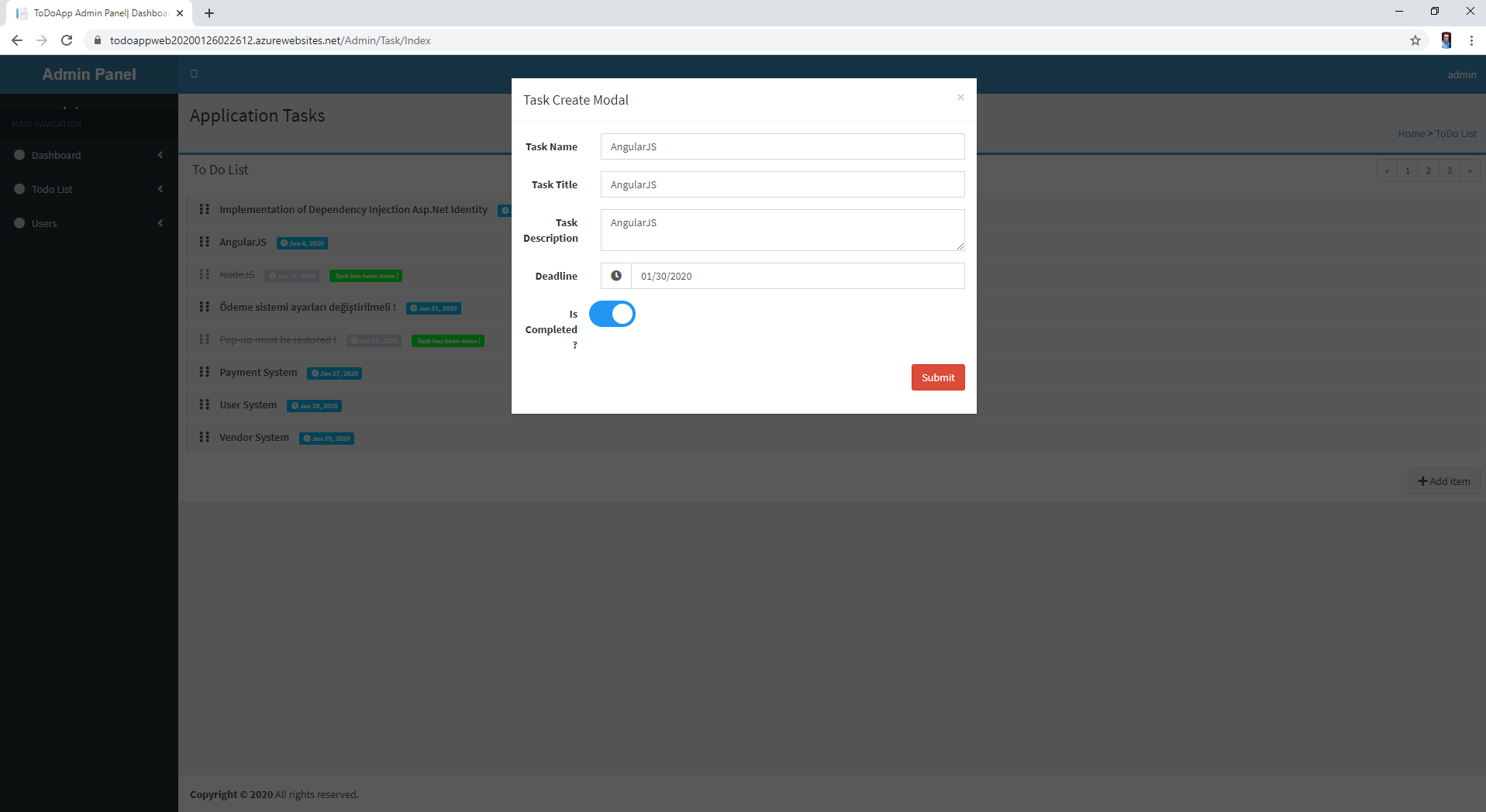Click the Jan 29, 2020 date badge
This screenshot has width=1486, height=812.
[x=327, y=439]
